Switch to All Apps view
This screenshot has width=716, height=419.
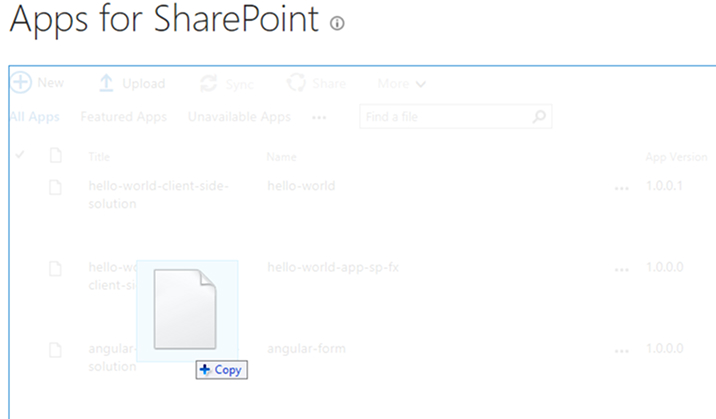35,117
